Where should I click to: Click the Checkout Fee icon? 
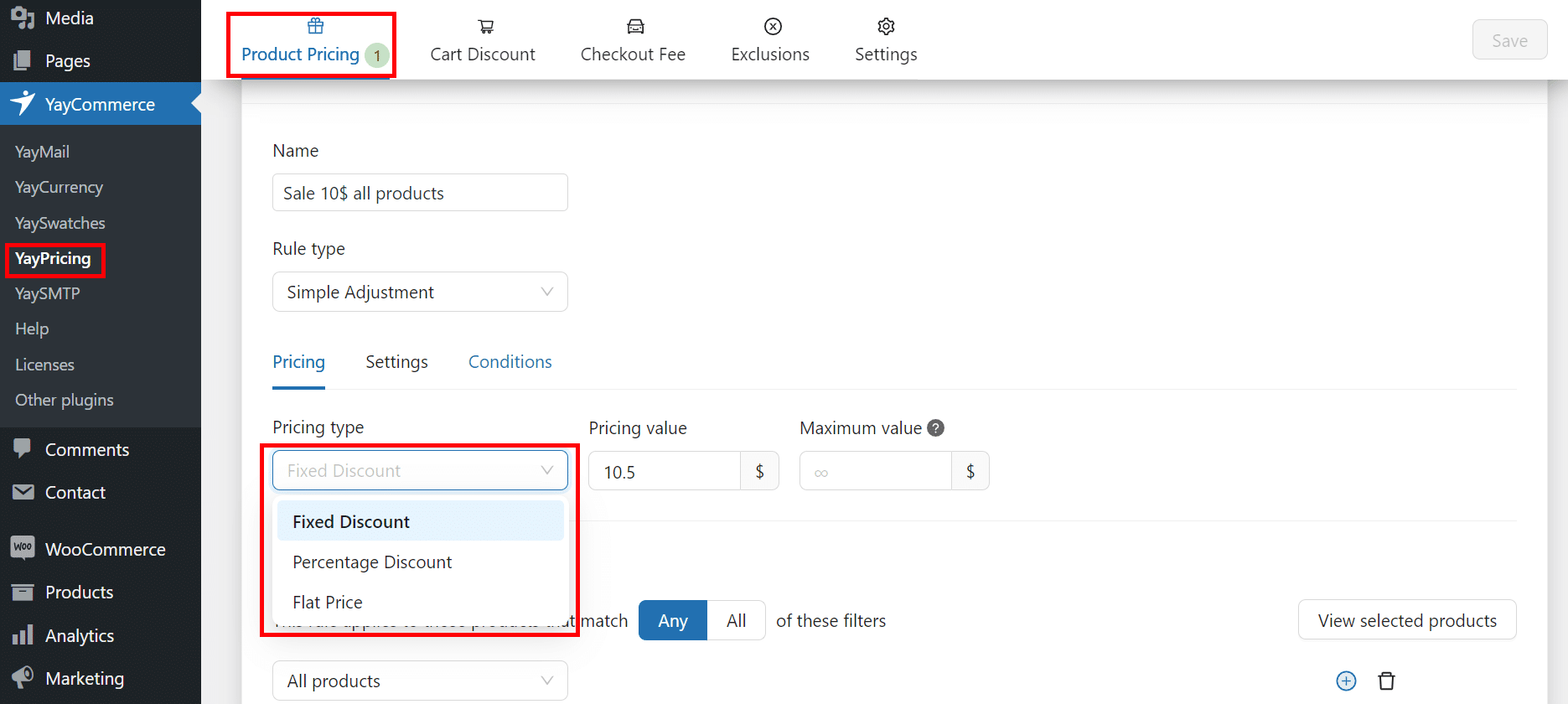click(635, 27)
